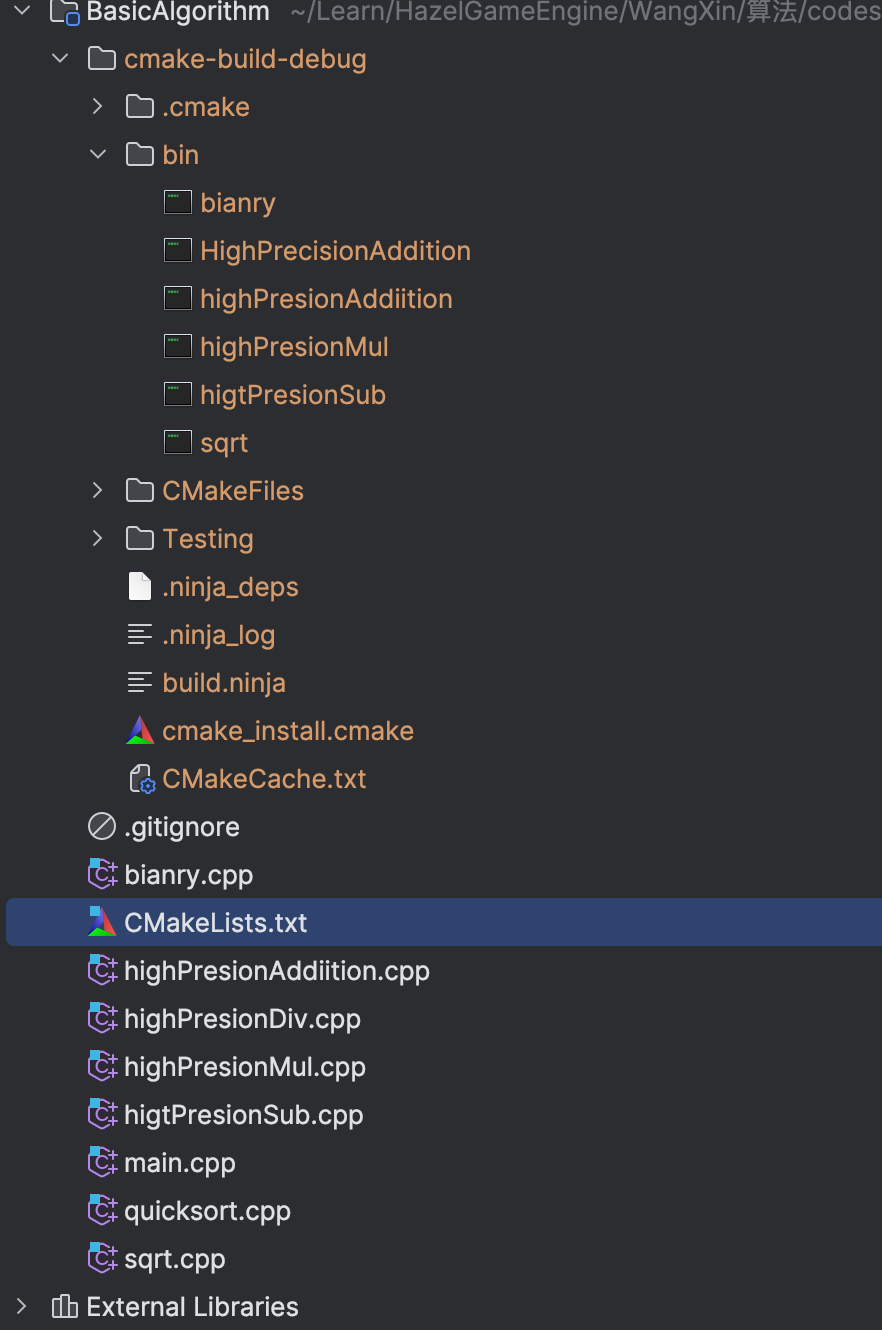Image resolution: width=882 pixels, height=1330 pixels.
Task: Select the BasicAlgorithm project root
Action: pos(178,13)
